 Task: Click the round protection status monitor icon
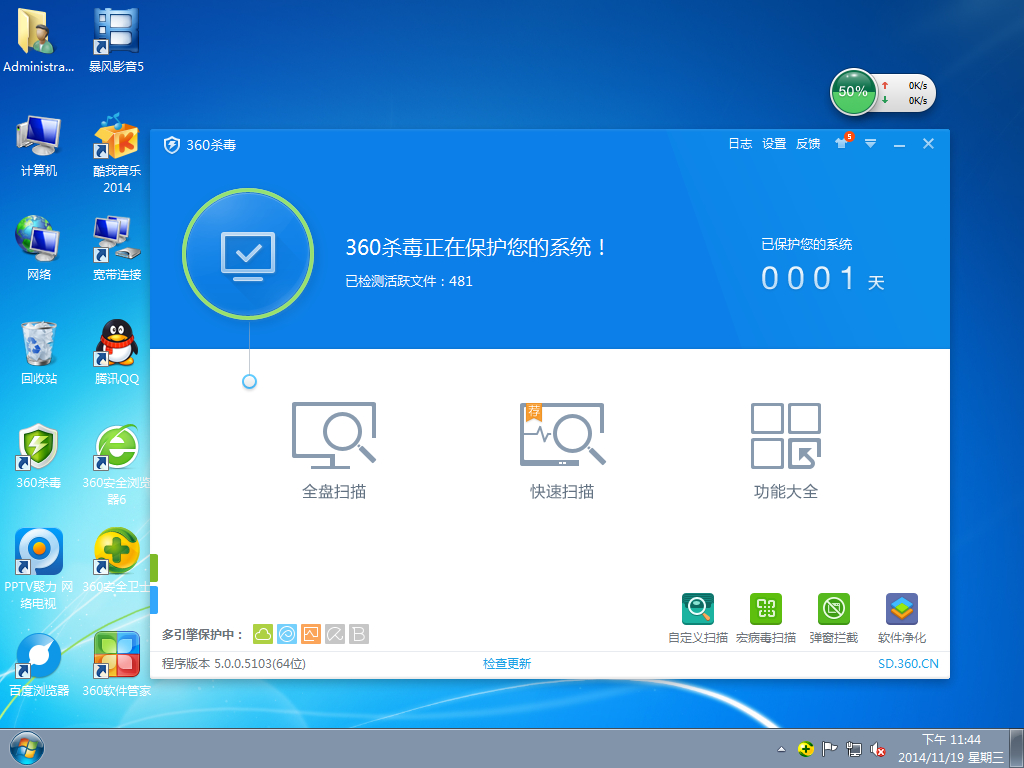248,253
